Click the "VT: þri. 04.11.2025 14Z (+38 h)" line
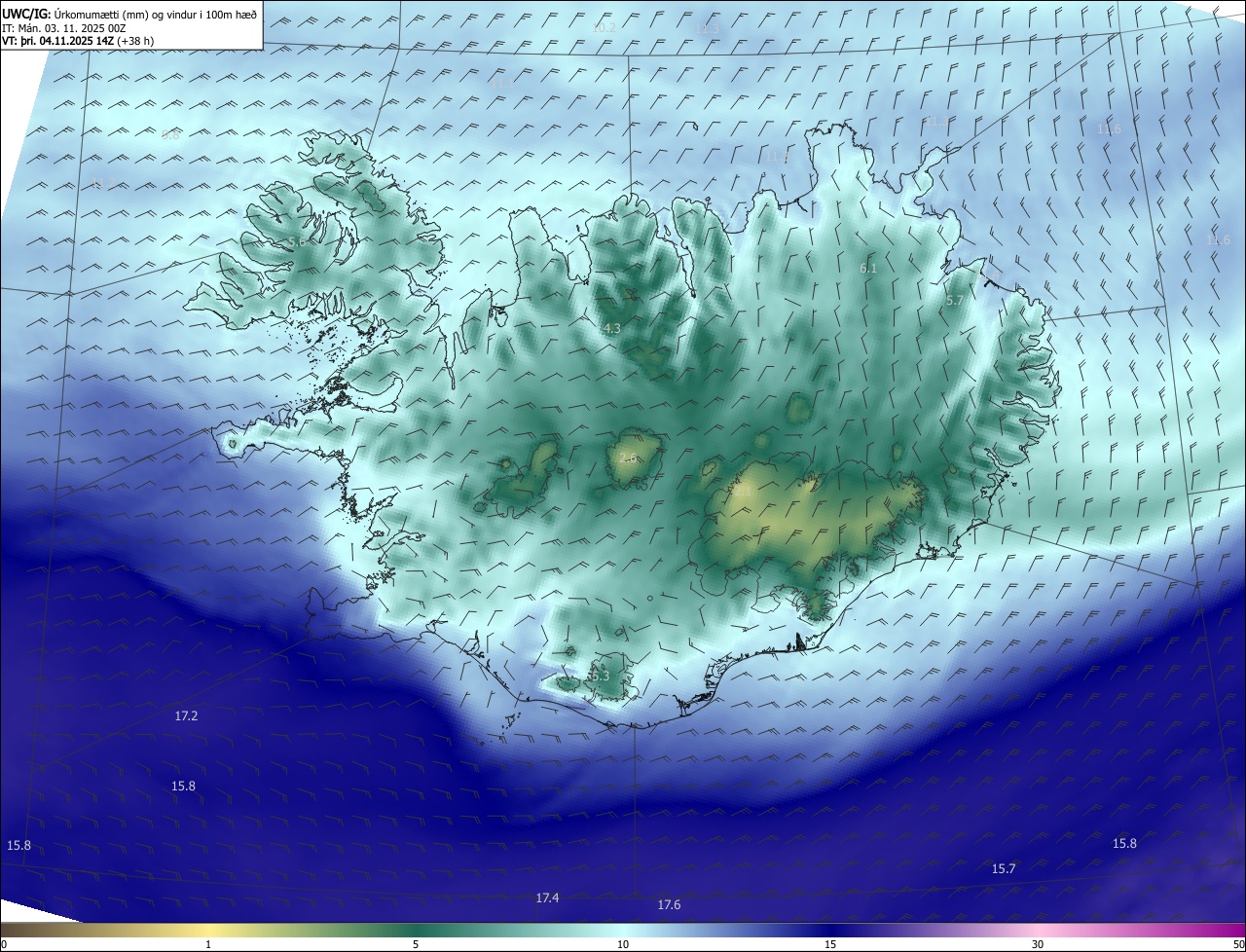The width and height of the screenshot is (1246, 952). (x=78, y=41)
